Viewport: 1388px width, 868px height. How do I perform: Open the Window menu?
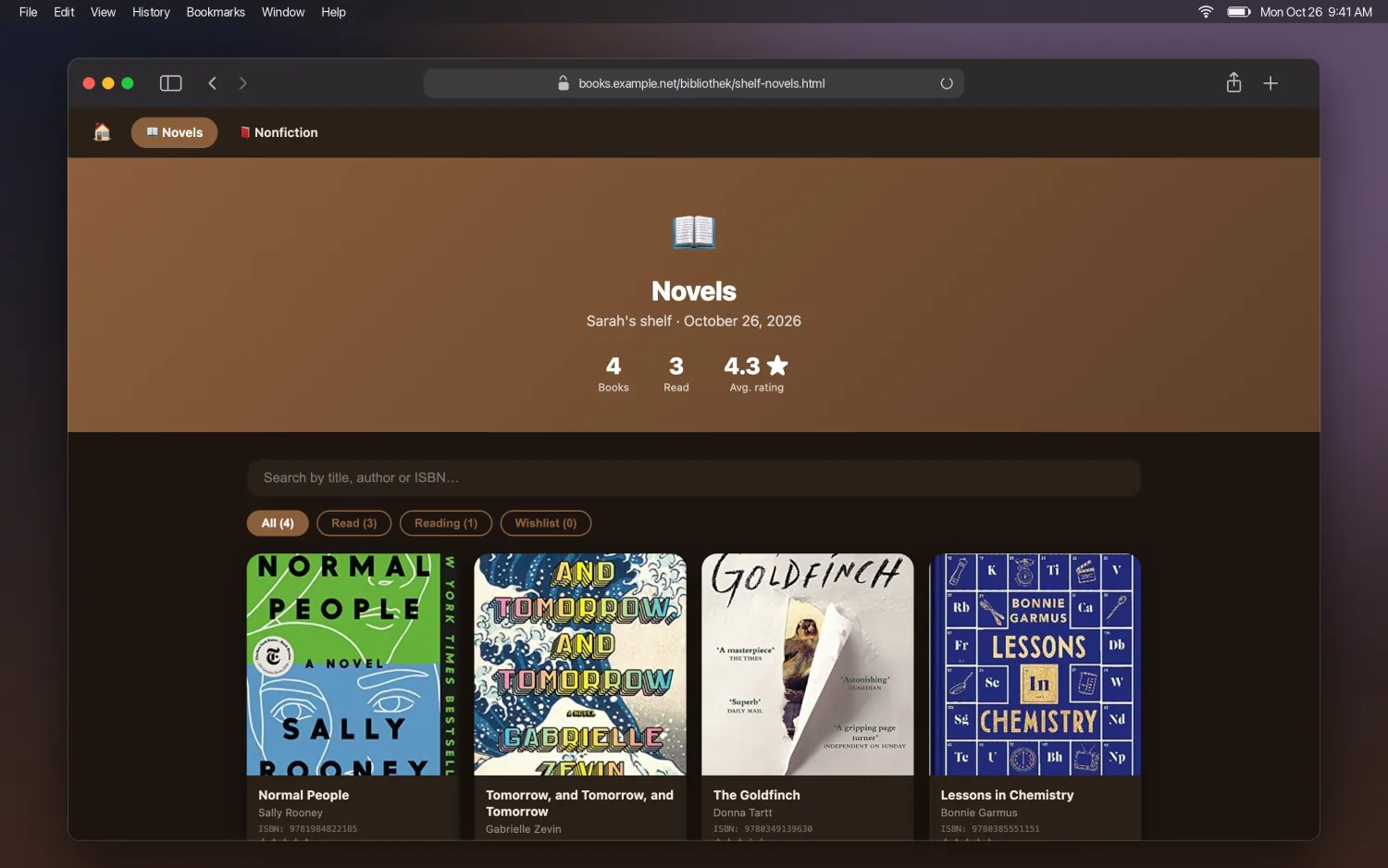(283, 12)
